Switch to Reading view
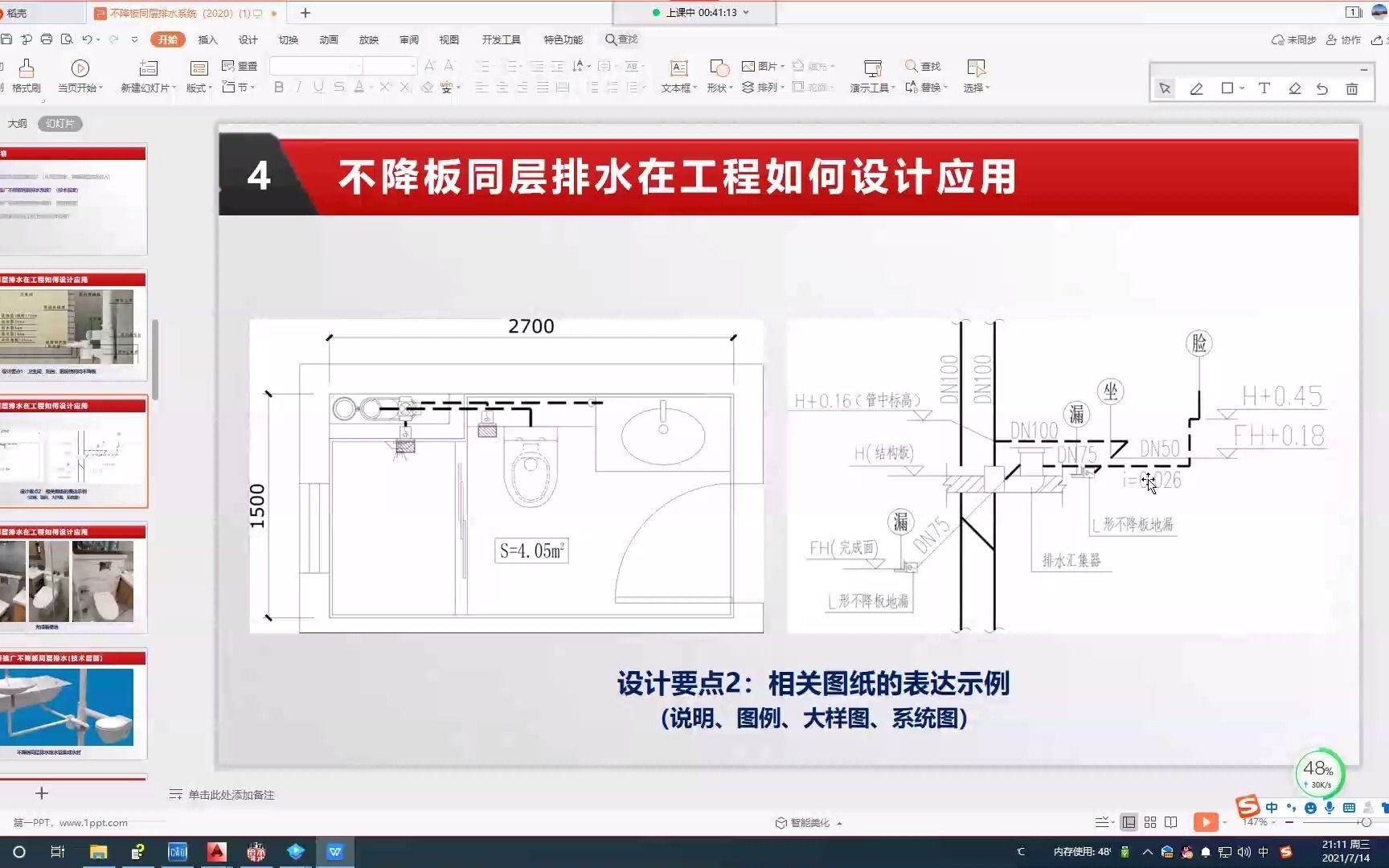 (x=1171, y=822)
